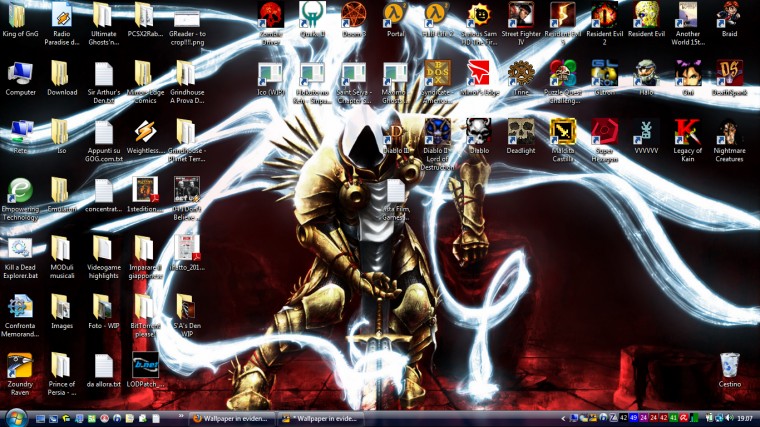The width and height of the screenshot is (760, 427).
Task: Select the Saint Seiya Chapter shortcut
Action: [x=354, y=74]
